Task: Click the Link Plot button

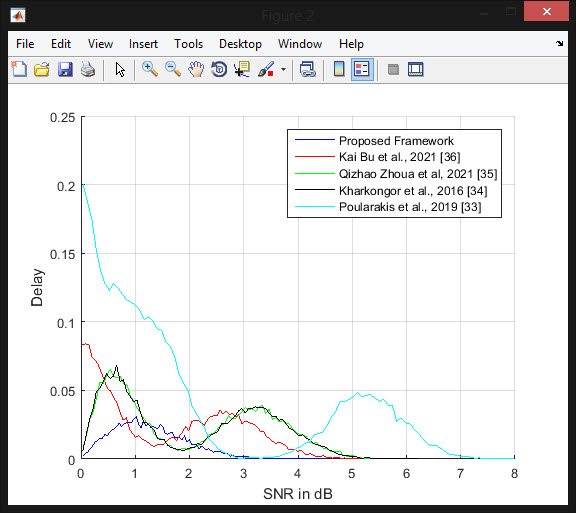Action: 307,69
